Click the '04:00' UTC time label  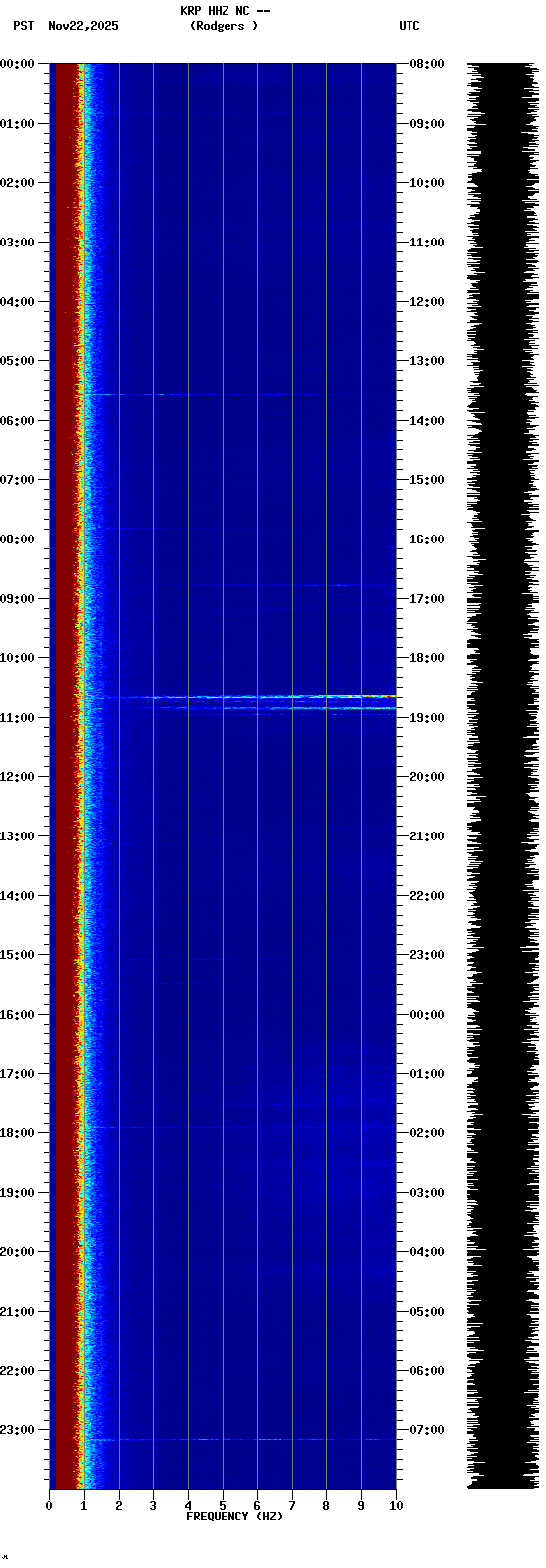[427, 1252]
